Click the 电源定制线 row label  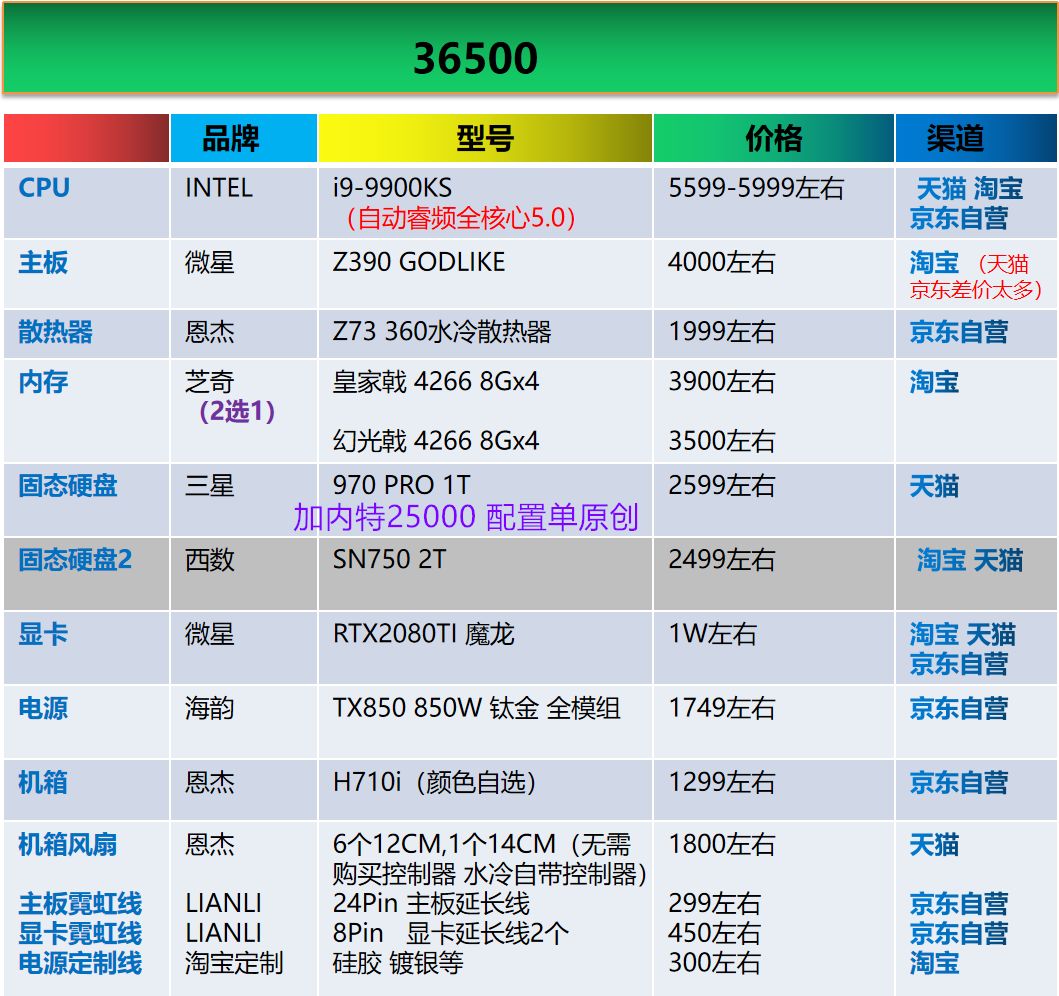point(80,963)
